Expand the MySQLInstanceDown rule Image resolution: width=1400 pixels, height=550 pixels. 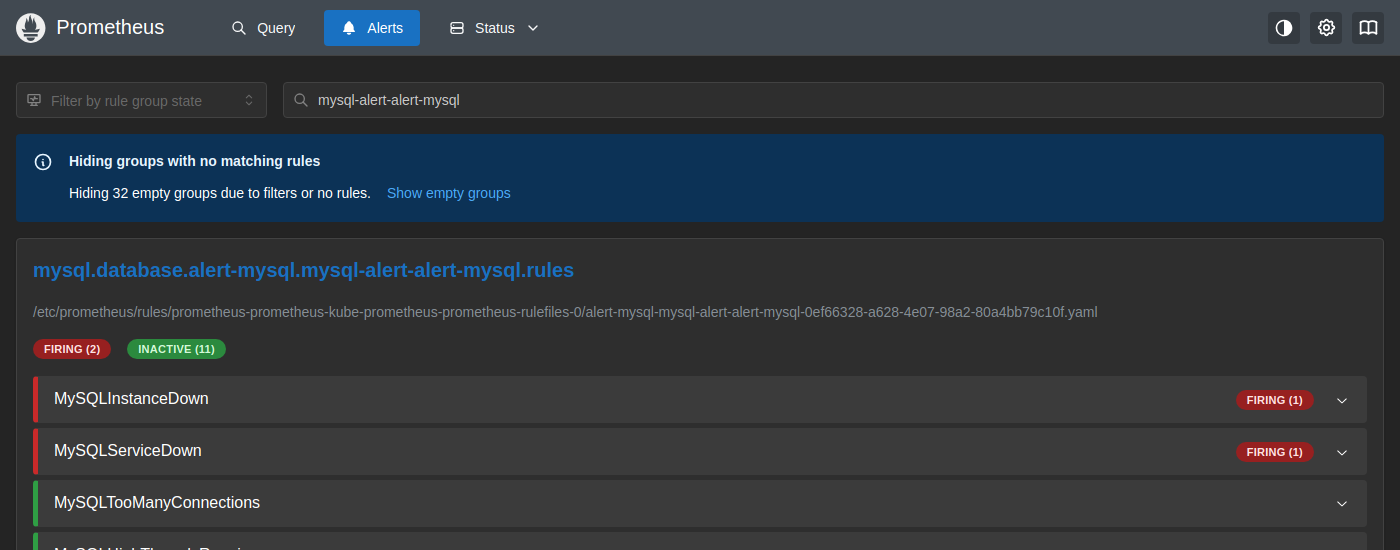1342,400
